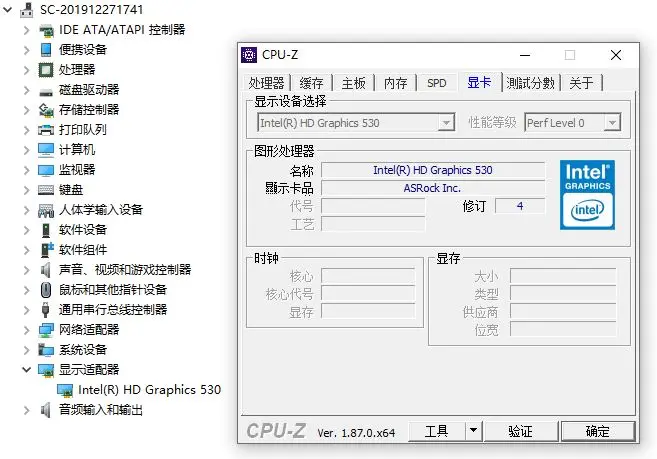The width and height of the screenshot is (657, 459).
Task: Switch to the 内存 tab
Action: pyautogui.click(x=396, y=83)
